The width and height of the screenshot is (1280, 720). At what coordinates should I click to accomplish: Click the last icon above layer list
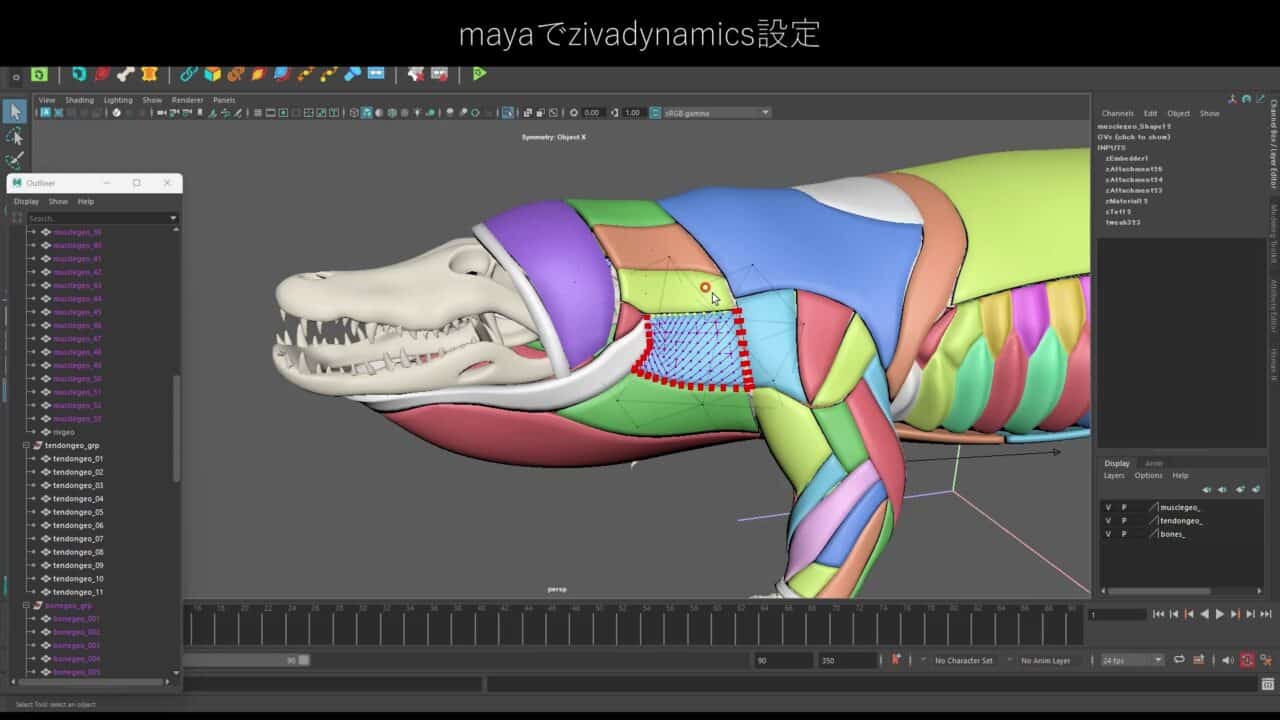click(x=1256, y=490)
